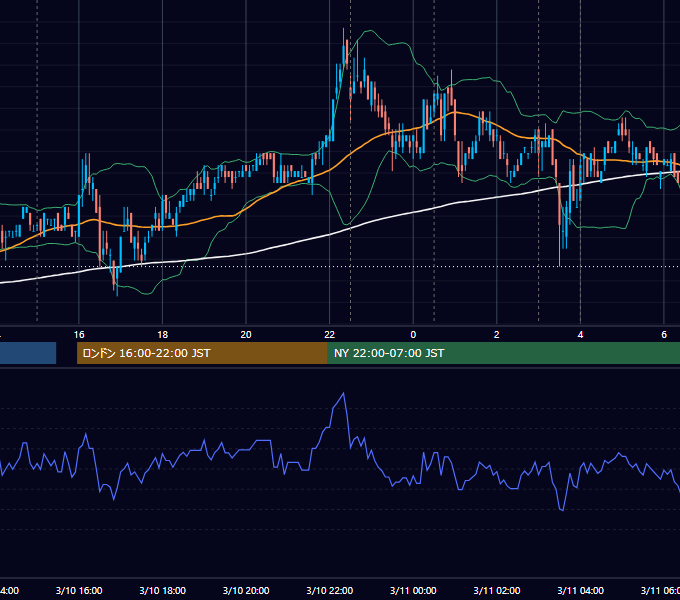Viewport: 680px width, 600px height.
Task: Select the NY 22:00-07:00 JST session bar
Action: [503, 353]
